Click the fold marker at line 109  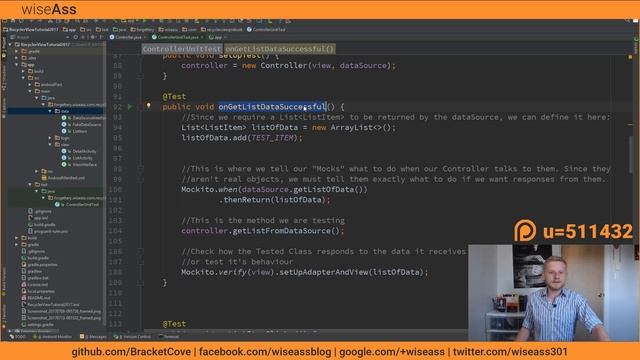[140, 282]
